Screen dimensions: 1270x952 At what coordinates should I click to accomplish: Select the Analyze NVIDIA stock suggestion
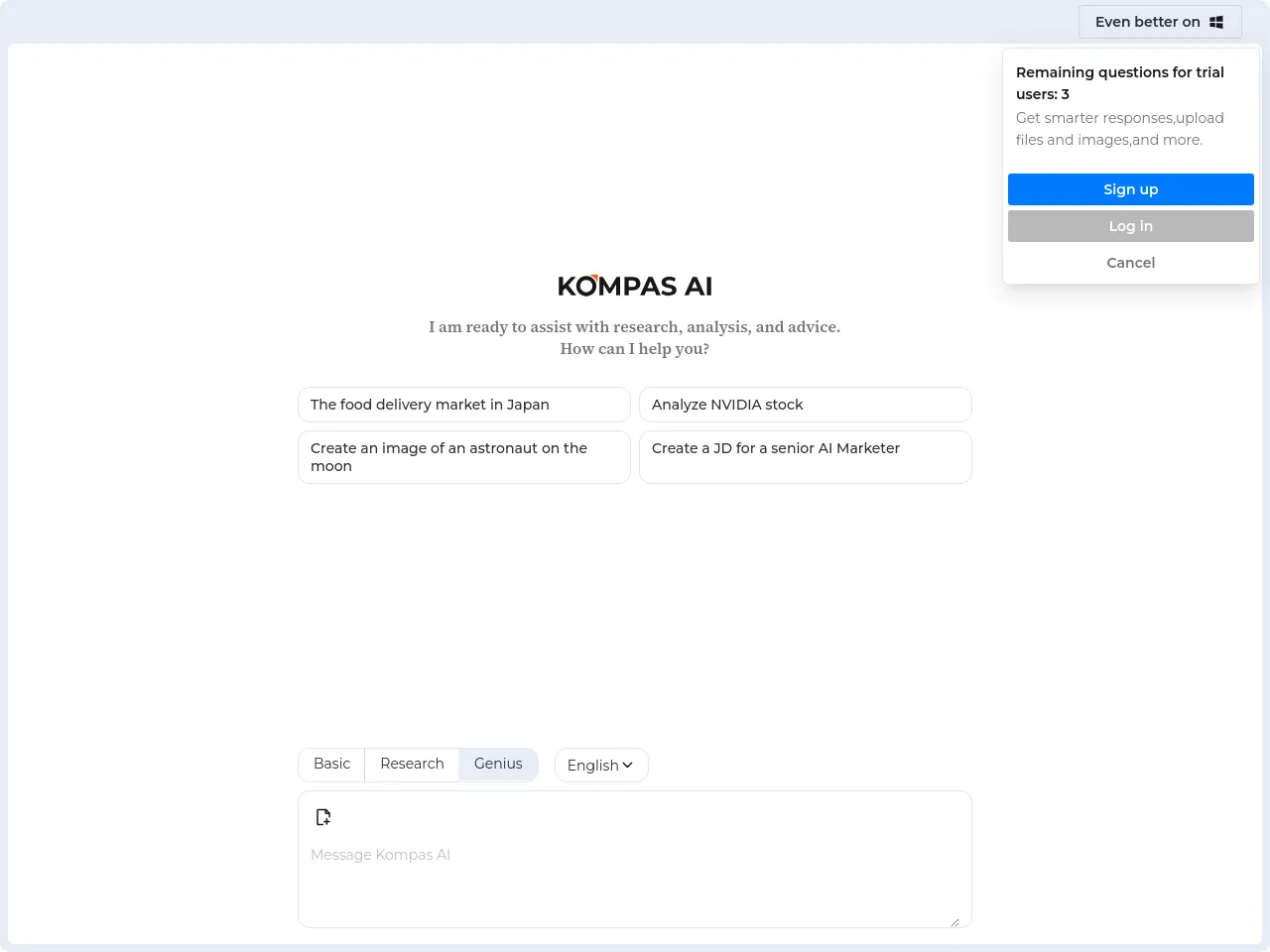tap(805, 405)
